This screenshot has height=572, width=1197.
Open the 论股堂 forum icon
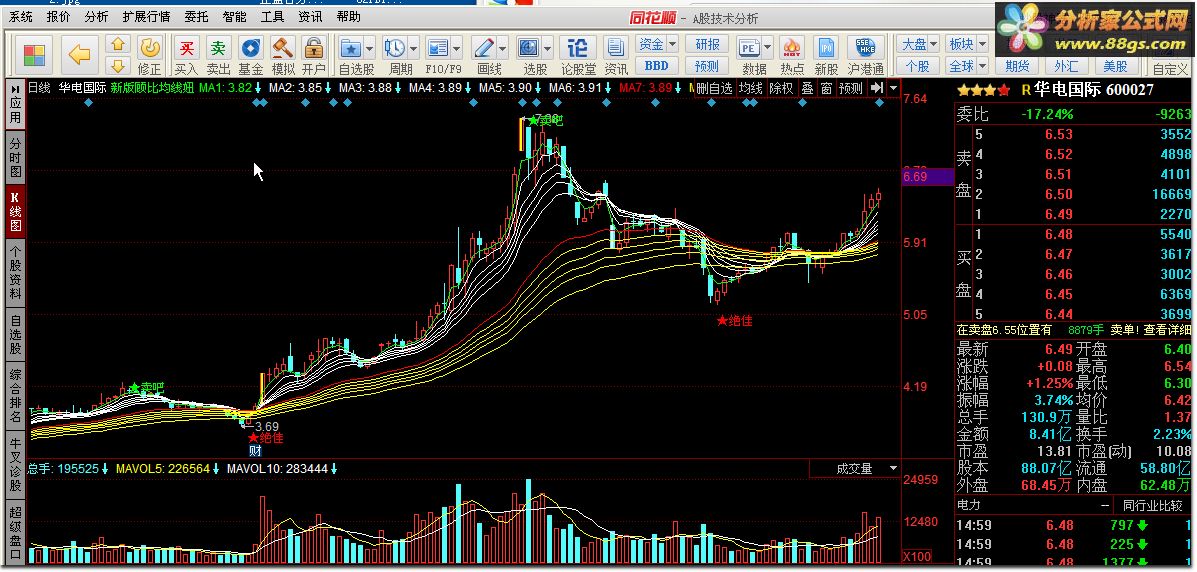(578, 48)
